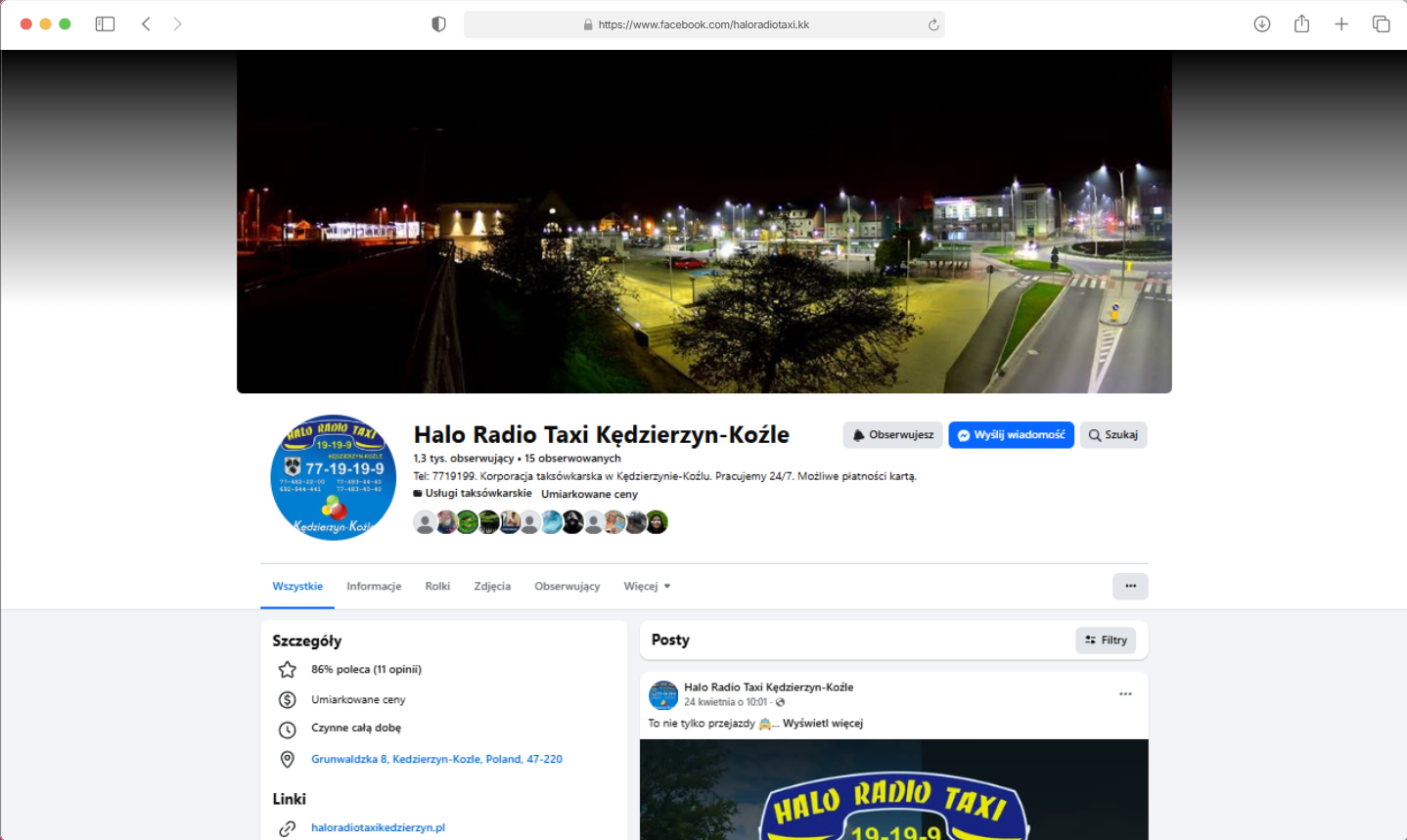
Task: Toggle the Safari sidebar panel
Action: [105, 23]
